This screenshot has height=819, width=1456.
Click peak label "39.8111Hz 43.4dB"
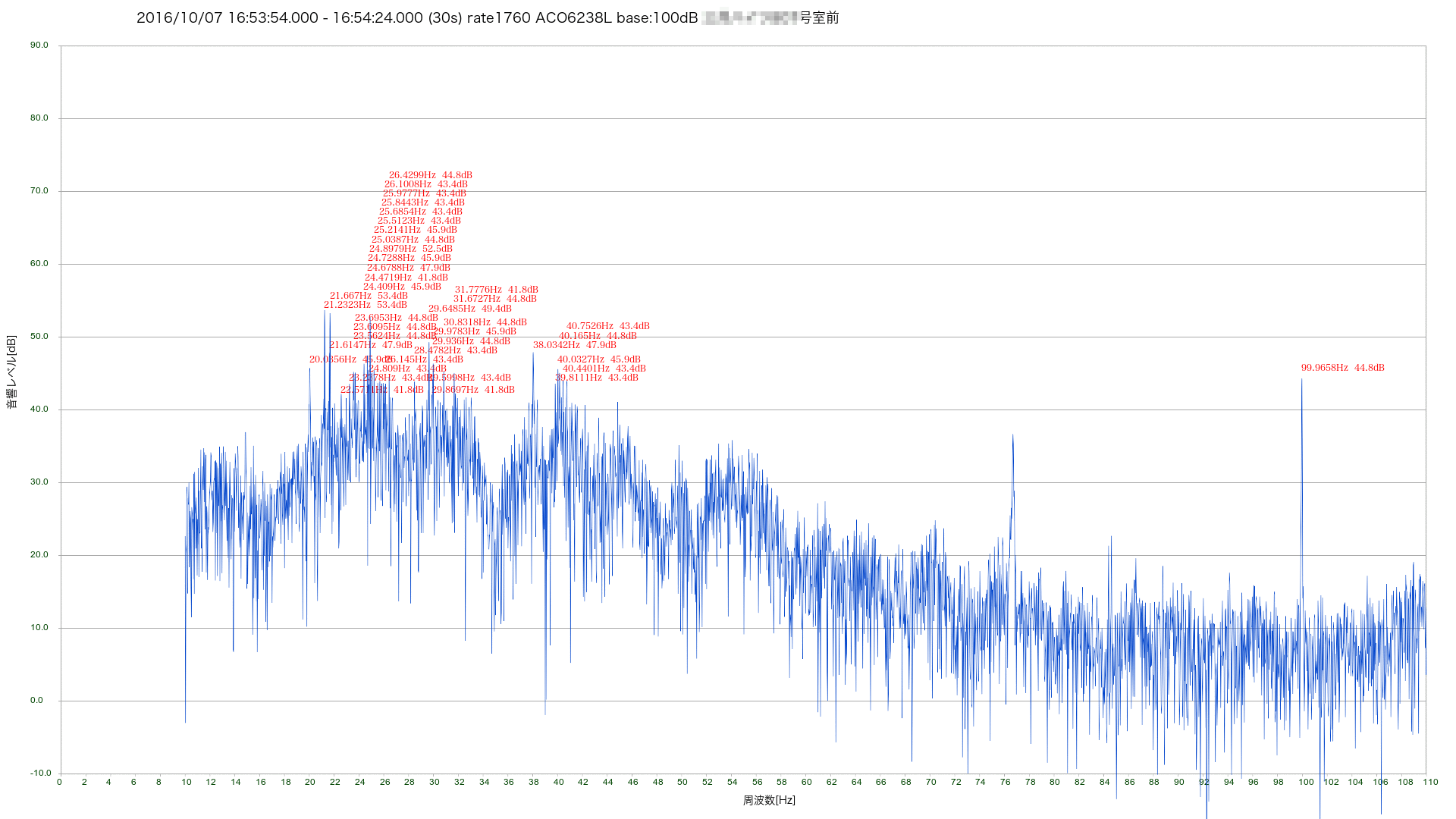click(597, 378)
